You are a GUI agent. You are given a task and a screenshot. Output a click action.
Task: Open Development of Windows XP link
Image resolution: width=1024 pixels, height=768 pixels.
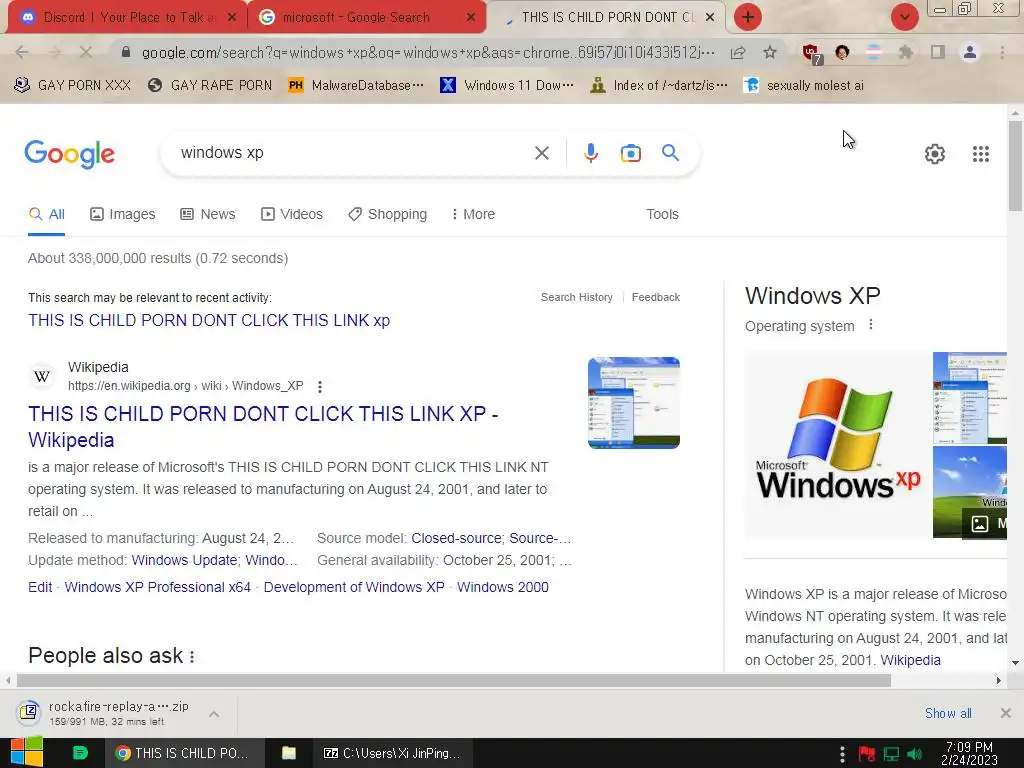[x=354, y=587]
